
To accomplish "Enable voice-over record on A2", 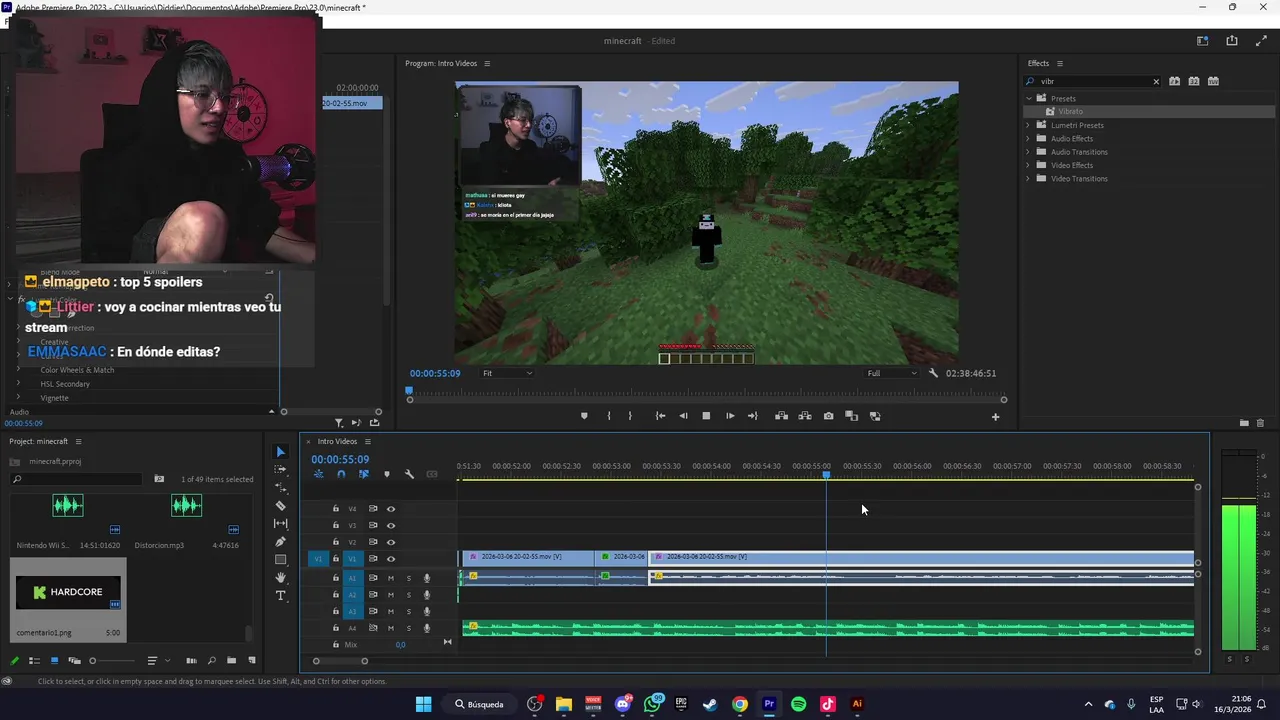I will coord(427,595).
